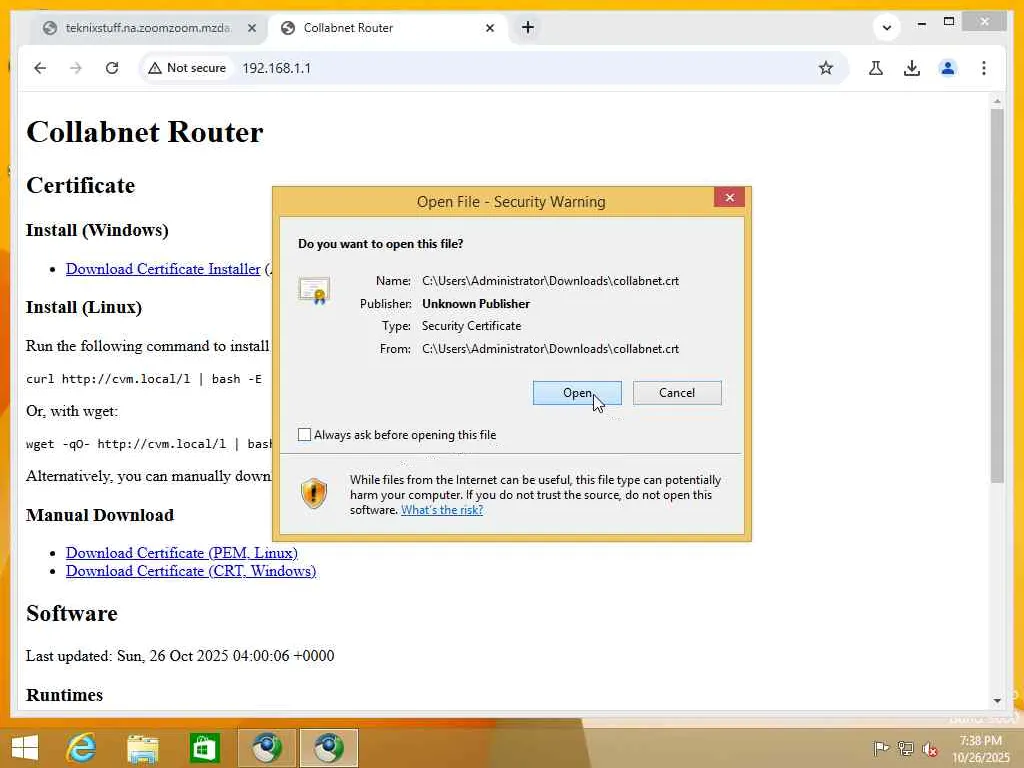The image size is (1024, 768).
Task: Click the page vertical scrollbar thumb
Action: [x=997, y=296]
